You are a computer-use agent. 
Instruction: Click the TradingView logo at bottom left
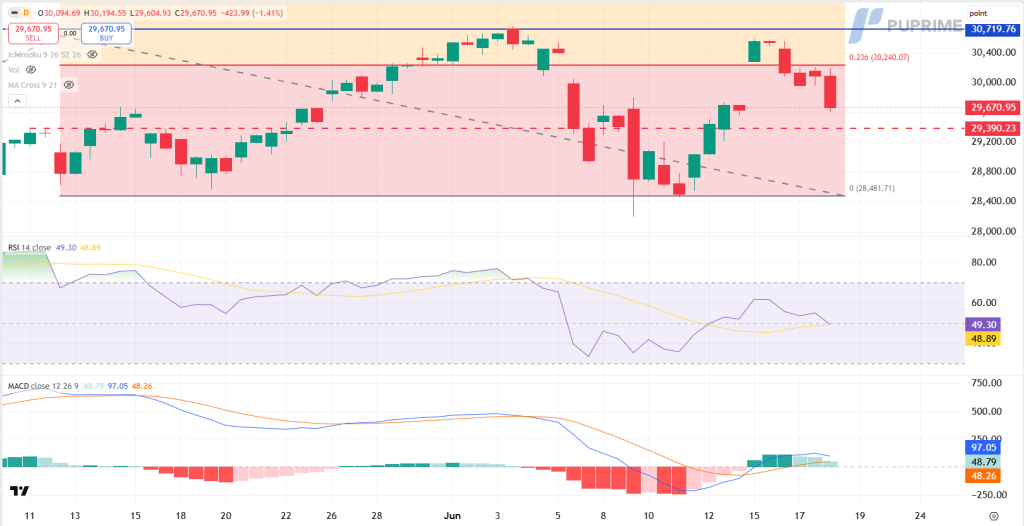(x=19, y=491)
